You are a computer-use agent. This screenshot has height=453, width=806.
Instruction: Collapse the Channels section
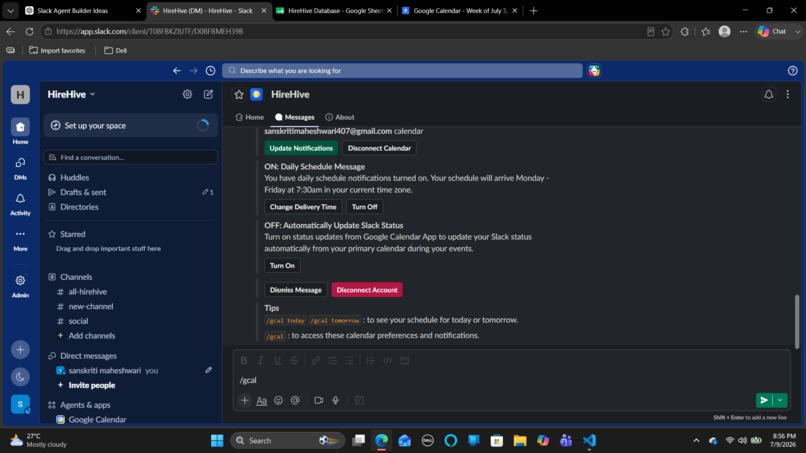(76, 277)
